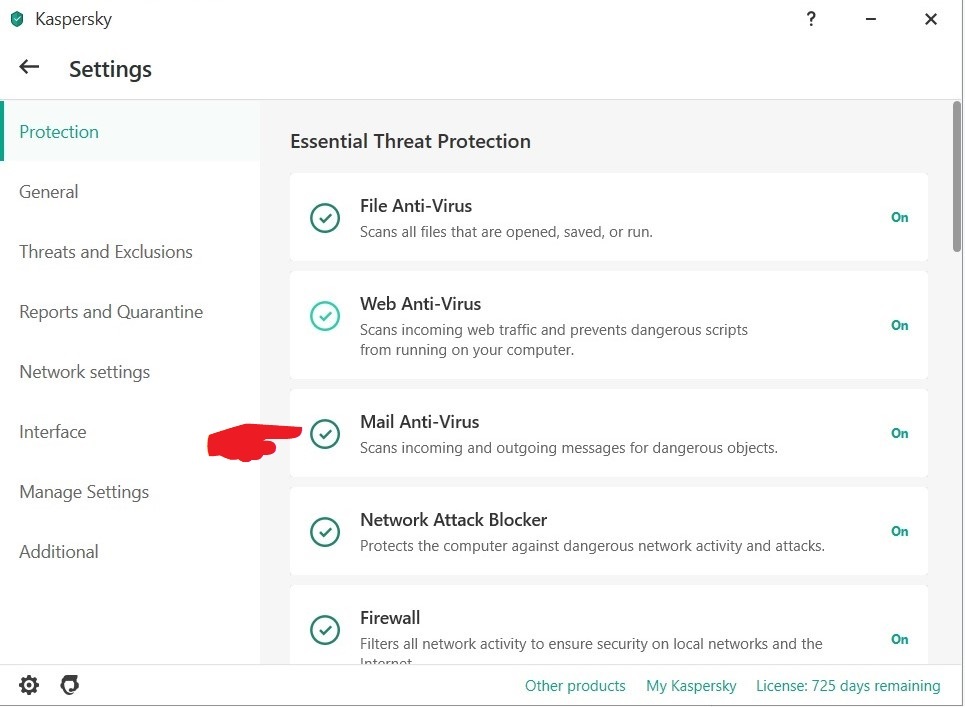Click the File Anti-Virus checkmark circle
965x707 pixels.
click(324, 217)
